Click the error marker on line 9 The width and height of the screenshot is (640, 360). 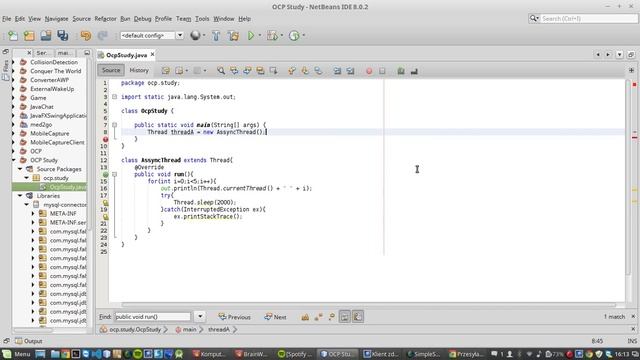click(x=105, y=139)
